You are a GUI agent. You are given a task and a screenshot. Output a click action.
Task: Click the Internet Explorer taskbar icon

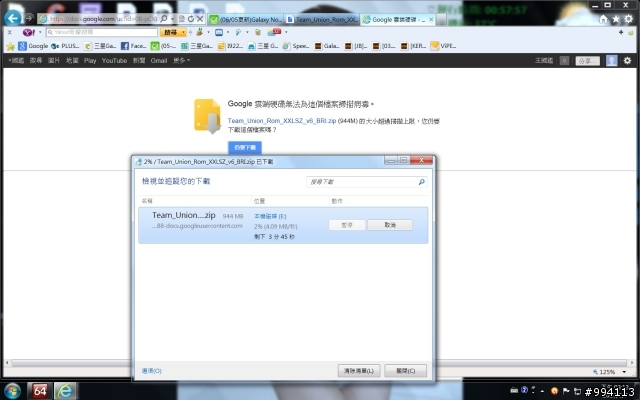(65, 391)
